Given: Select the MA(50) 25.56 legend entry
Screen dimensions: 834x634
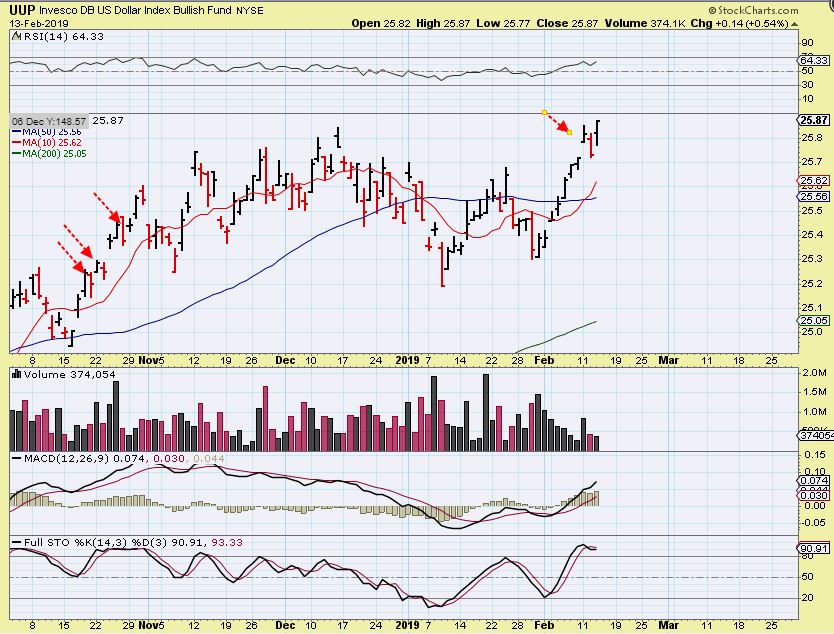Looking at the screenshot, I should click(x=47, y=131).
